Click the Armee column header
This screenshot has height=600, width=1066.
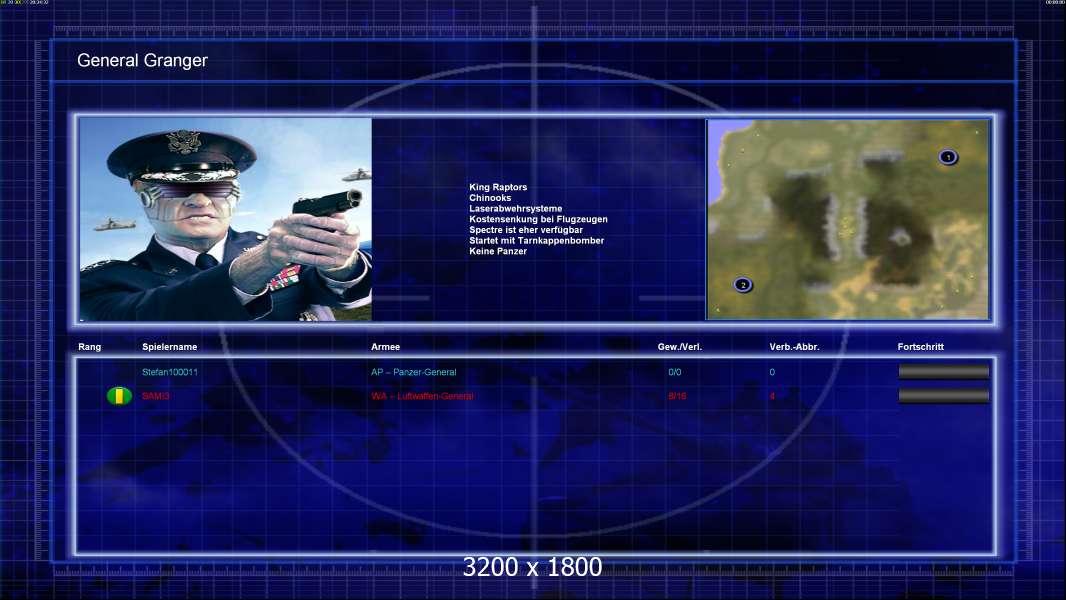[385, 347]
